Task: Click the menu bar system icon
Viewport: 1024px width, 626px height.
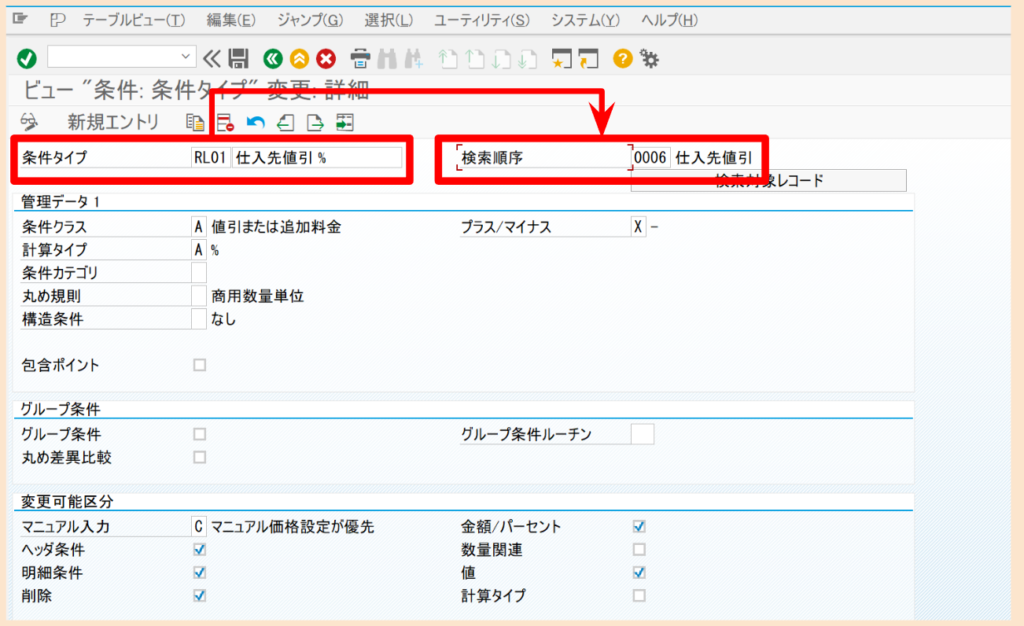Action: pyautogui.click(x=20, y=19)
